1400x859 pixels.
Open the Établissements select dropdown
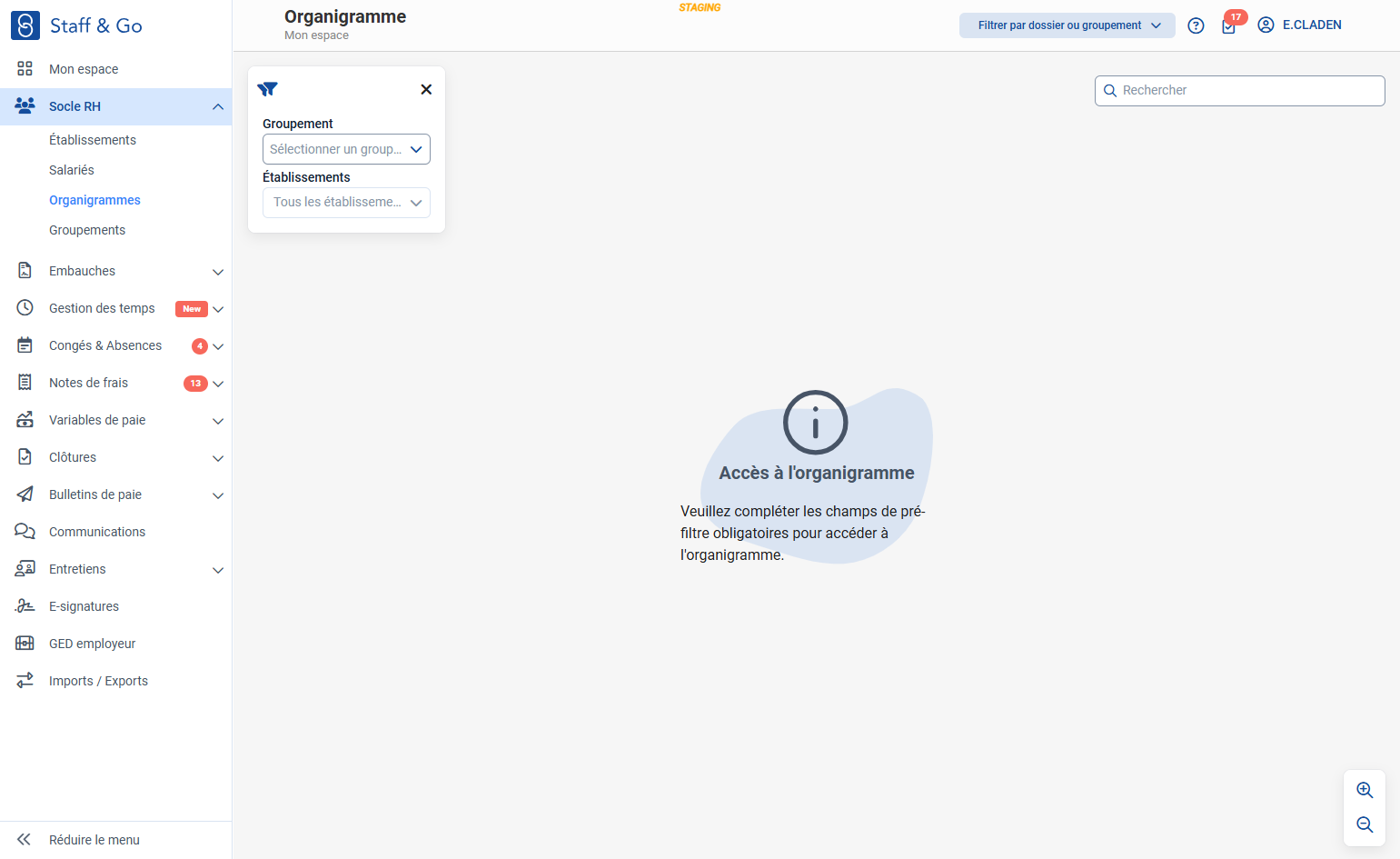click(x=346, y=203)
